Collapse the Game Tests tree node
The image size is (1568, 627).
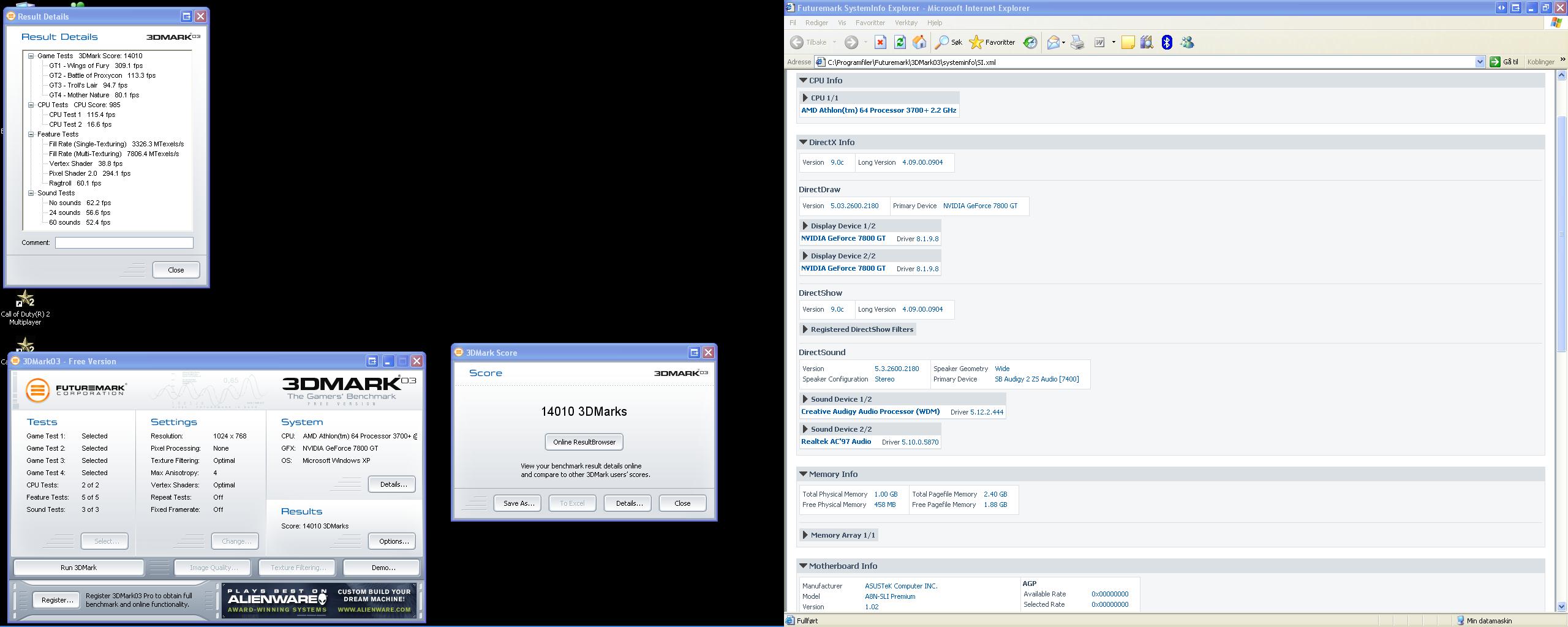click(31, 56)
